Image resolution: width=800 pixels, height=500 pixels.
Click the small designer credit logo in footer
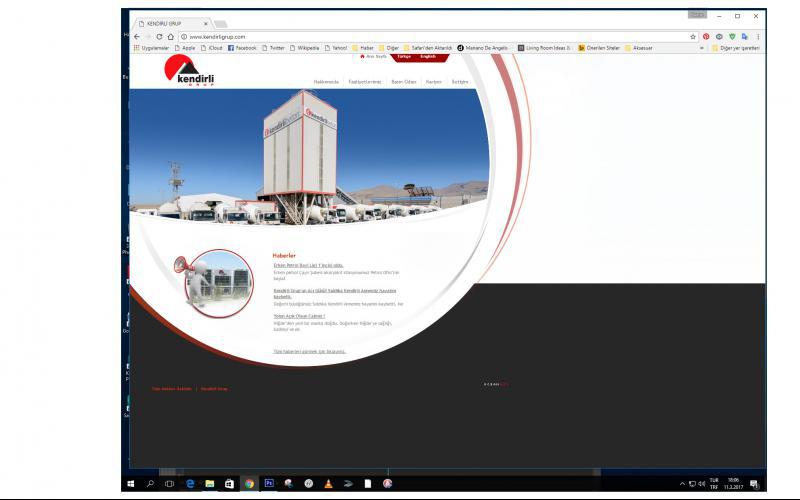click(x=496, y=384)
